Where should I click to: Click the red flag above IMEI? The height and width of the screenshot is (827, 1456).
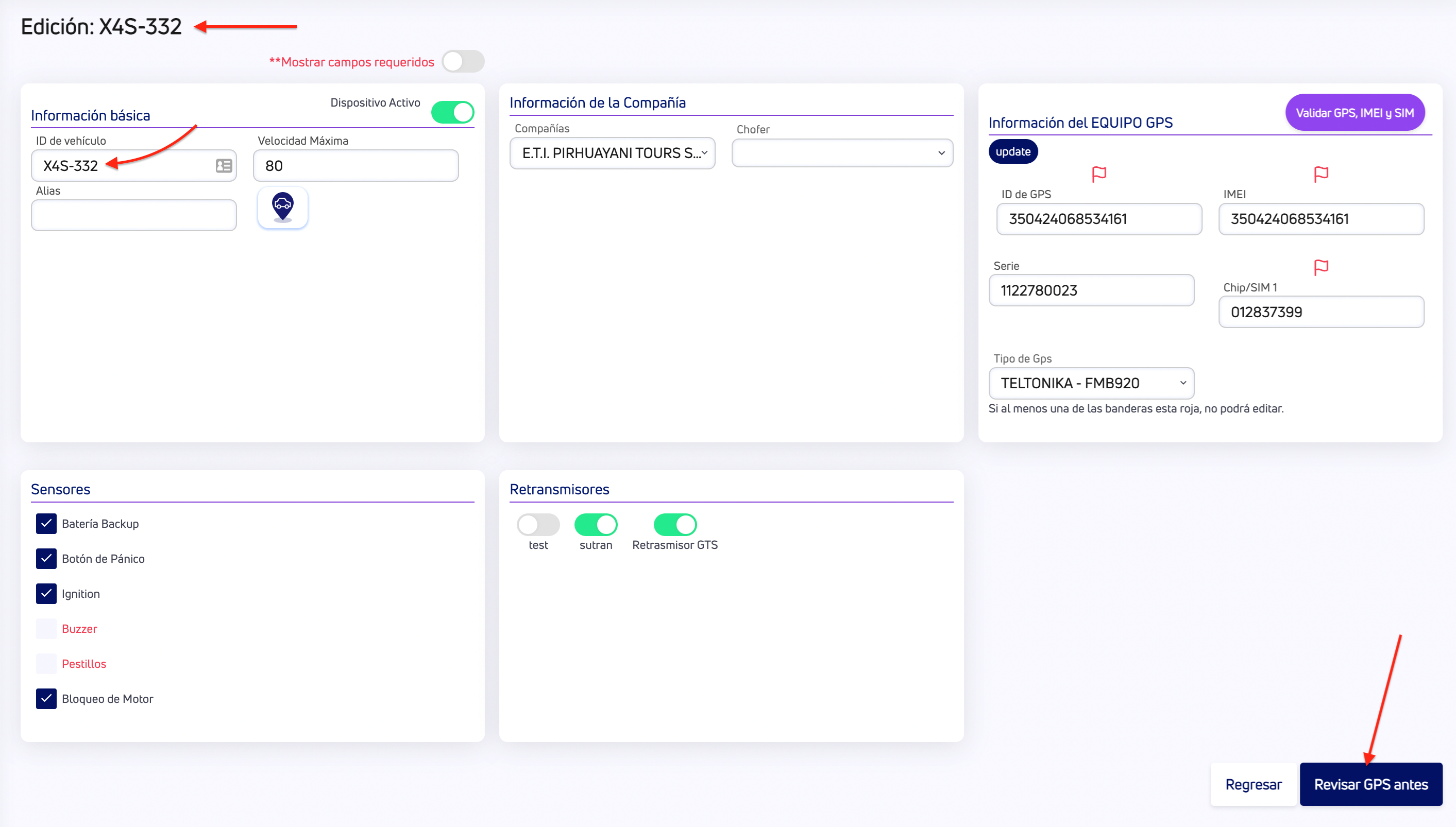point(1320,175)
